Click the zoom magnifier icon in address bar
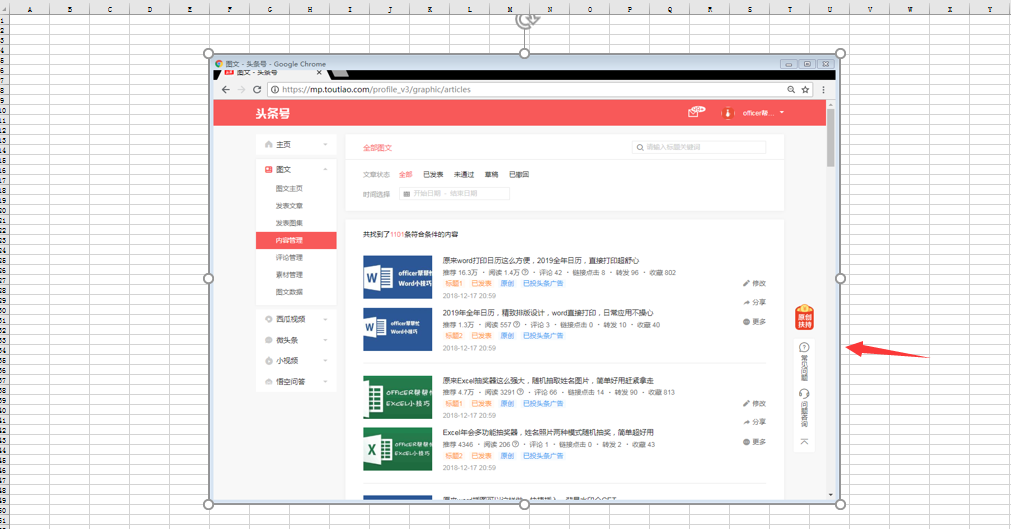The width and height of the screenshot is (1011, 529). click(791, 90)
